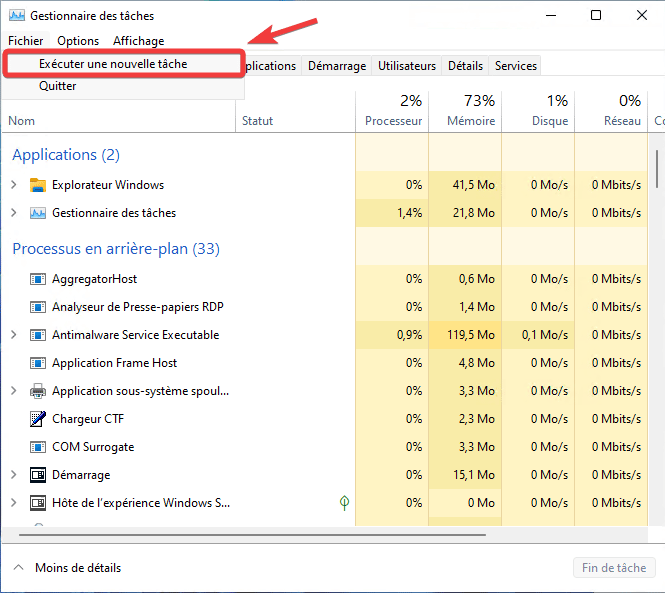Image resolution: width=665 pixels, height=593 pixels.
Task: Click the 119,5 Mo memory value
Action: pyautogui.click(x=471, y=335)
